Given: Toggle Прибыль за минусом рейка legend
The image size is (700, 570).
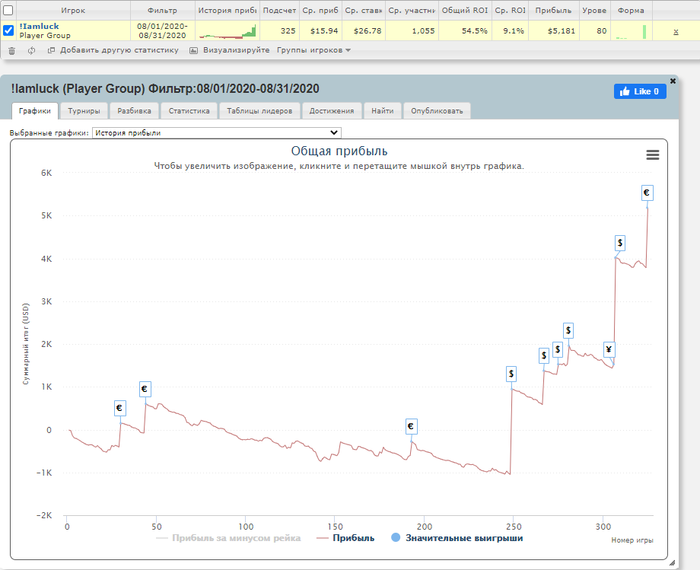Looking at the screenshot, I should [x=228, y=538].
